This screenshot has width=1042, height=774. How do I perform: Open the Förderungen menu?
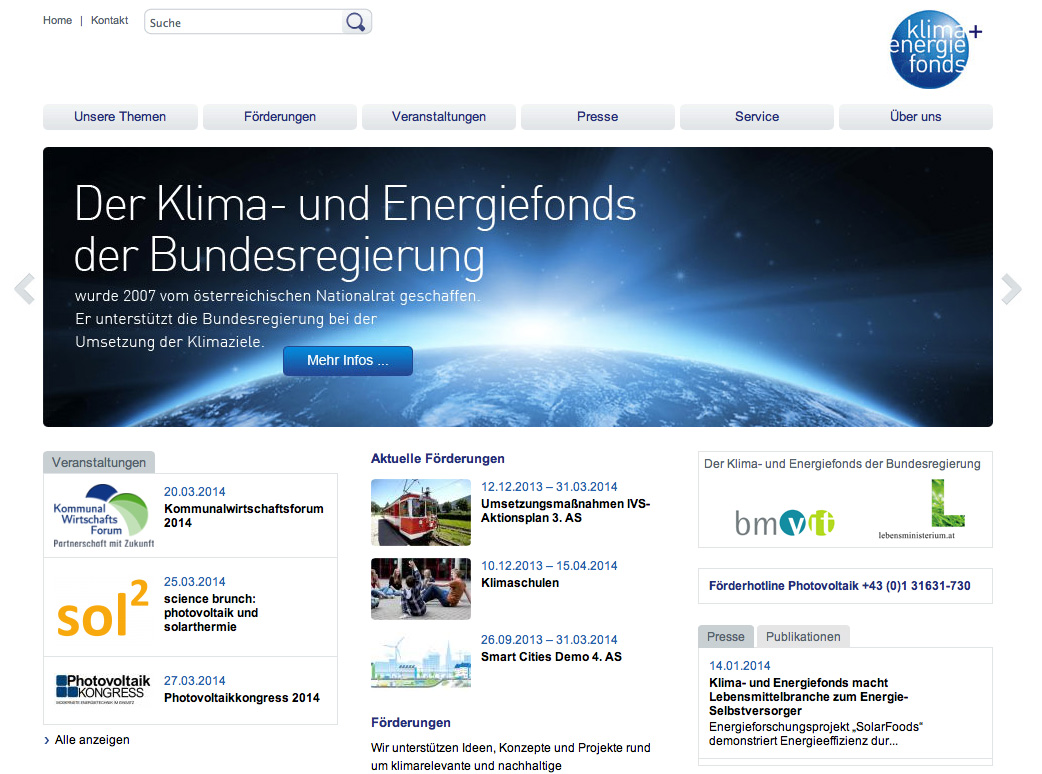[x=280, y=117]
